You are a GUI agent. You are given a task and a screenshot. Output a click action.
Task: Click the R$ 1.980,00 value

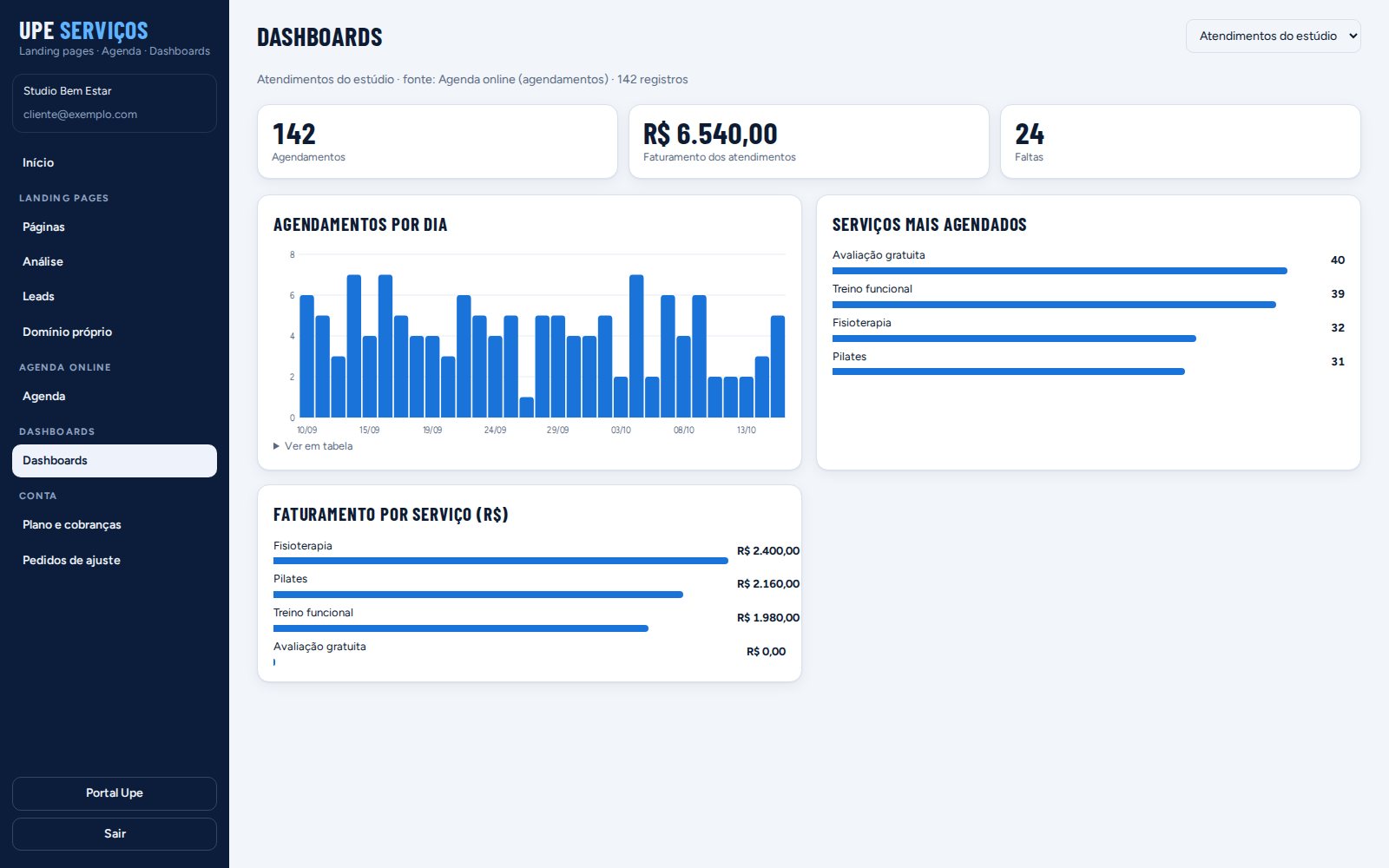pos(768,618)
